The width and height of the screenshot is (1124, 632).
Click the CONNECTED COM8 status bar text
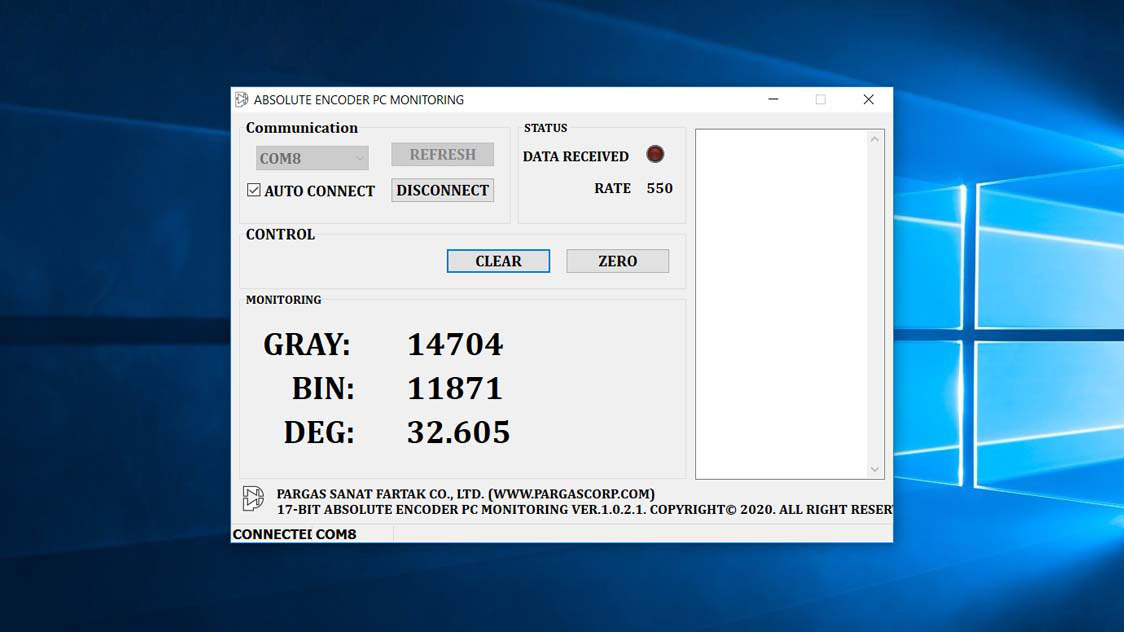tap(294, 534)
